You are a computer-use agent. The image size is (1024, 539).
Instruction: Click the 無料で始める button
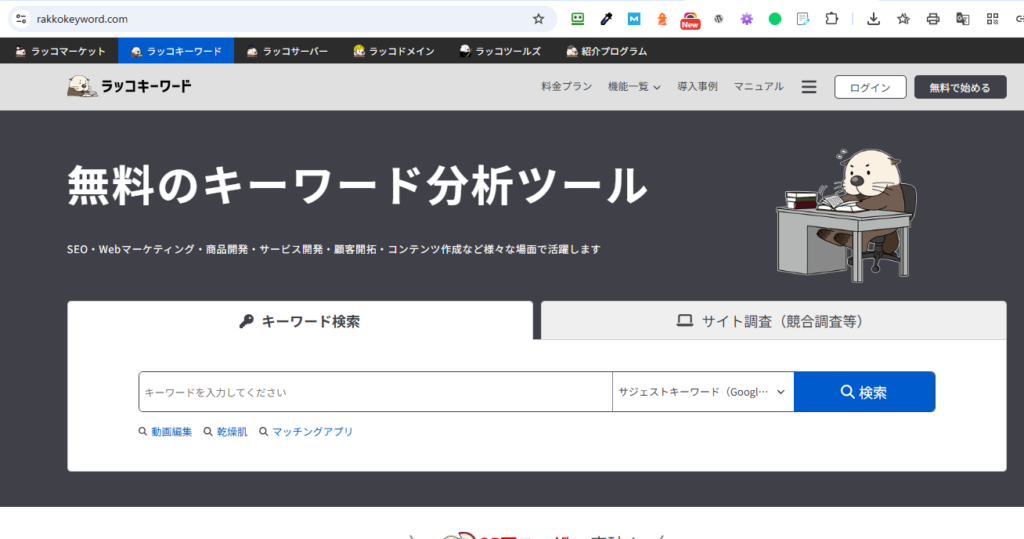pyautogui.click(x=960, y=87)
